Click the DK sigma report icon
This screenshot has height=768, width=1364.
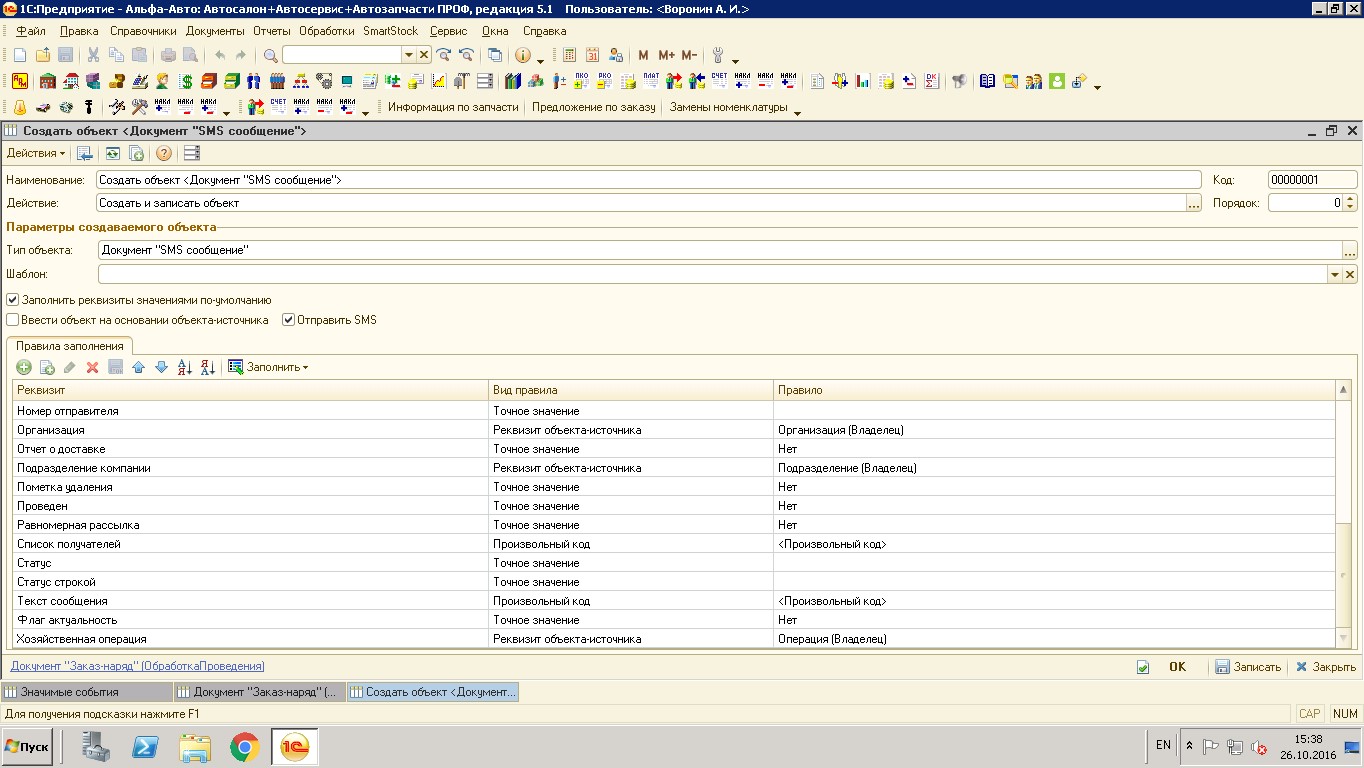932,81
